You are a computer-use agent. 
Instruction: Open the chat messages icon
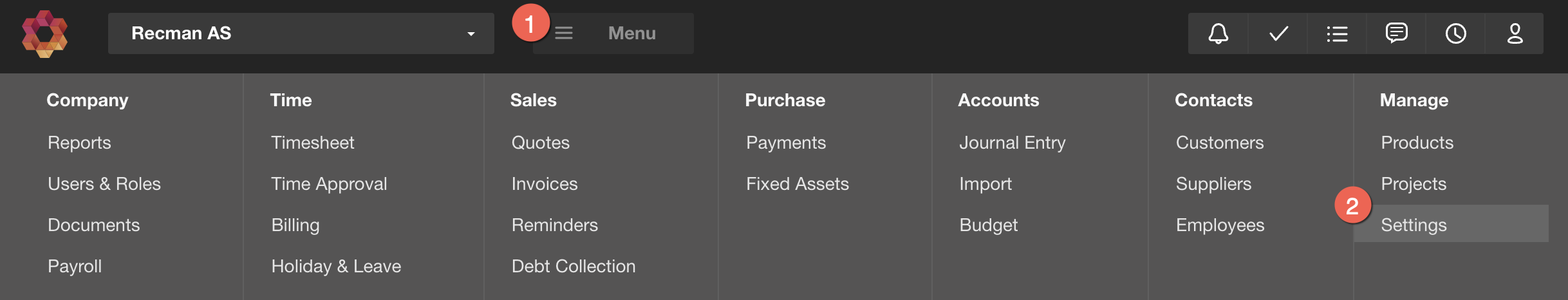pyautogui.click(x=1396, y=33)
